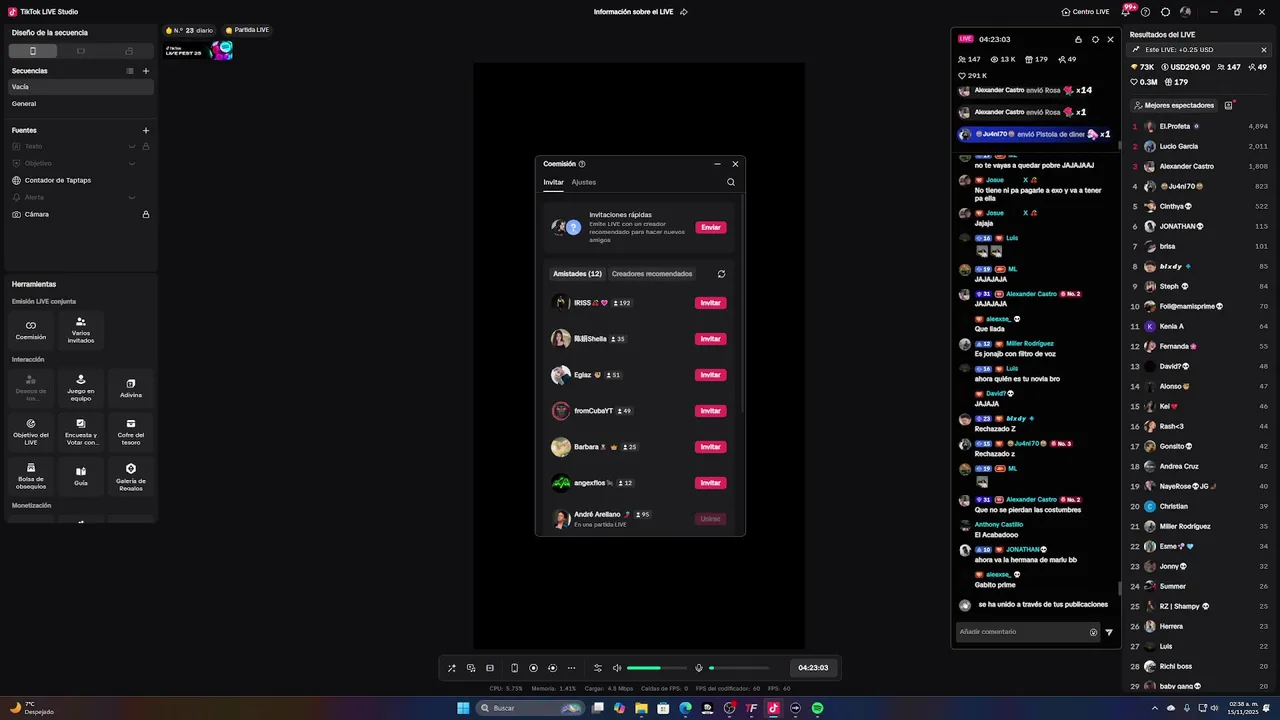The width and height of the screenshot is (1280, 720).
Task: Open the magic wand effects tool
Action: [x=452, y=668]
